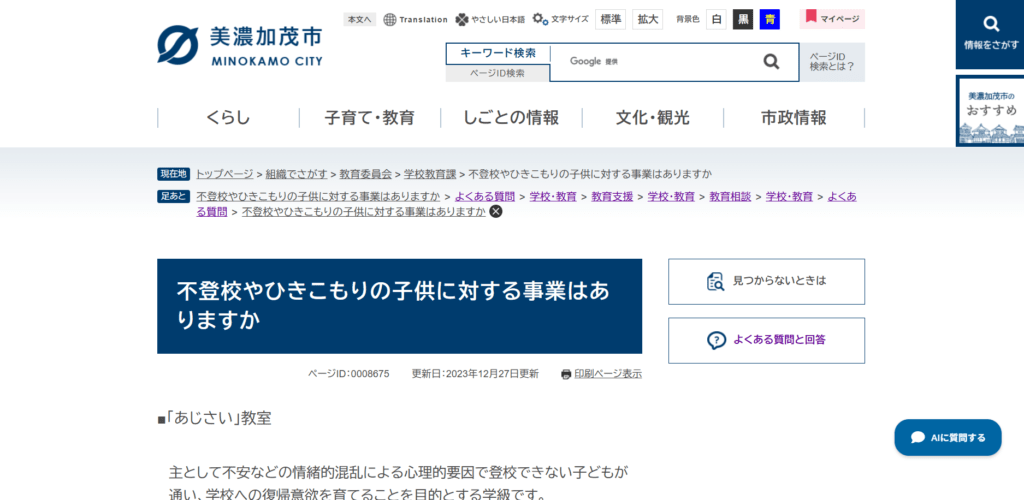The height and width of the screenshot is (500, 1024).
Task: Open the 美濃加茂市のおすすめ banner
Action: [x=991, y=111]
